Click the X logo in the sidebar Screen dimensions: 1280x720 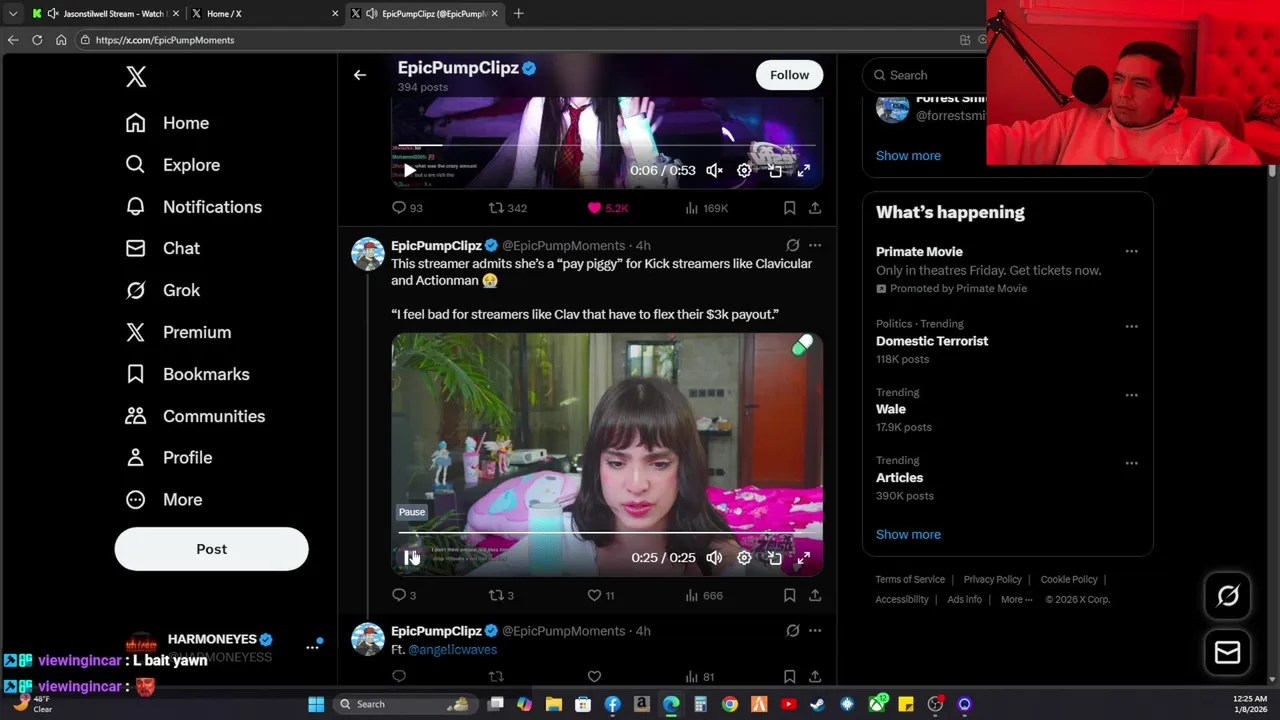136,76
